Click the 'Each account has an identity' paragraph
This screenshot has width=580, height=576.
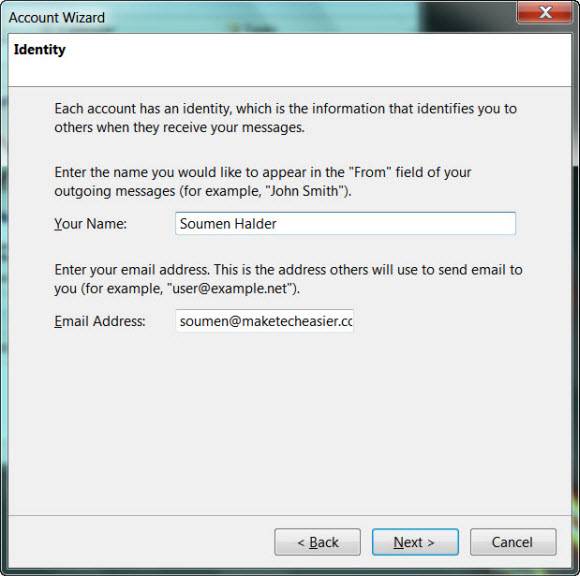pyautogui.click(x=285, y=118)
